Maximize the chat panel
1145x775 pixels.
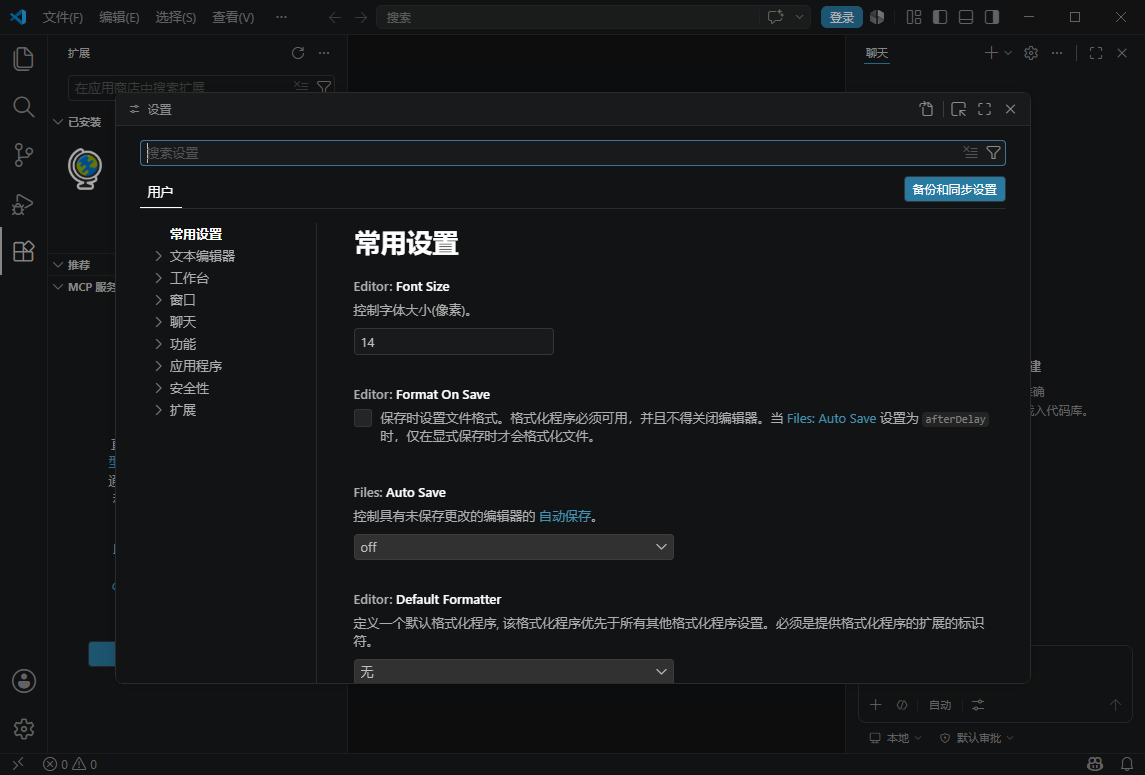1096,53
